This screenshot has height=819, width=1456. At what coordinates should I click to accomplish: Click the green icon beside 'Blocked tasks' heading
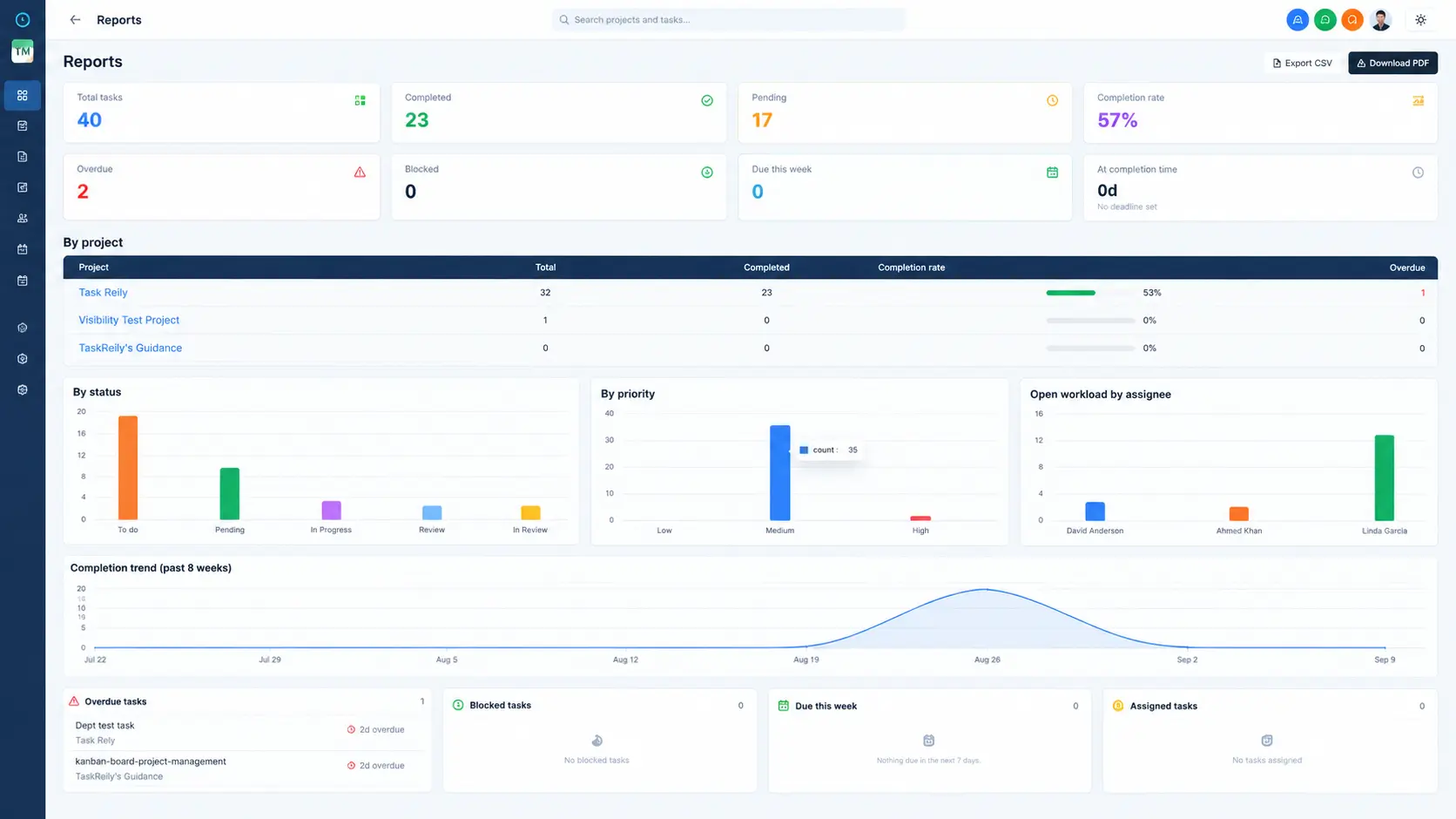458,705
